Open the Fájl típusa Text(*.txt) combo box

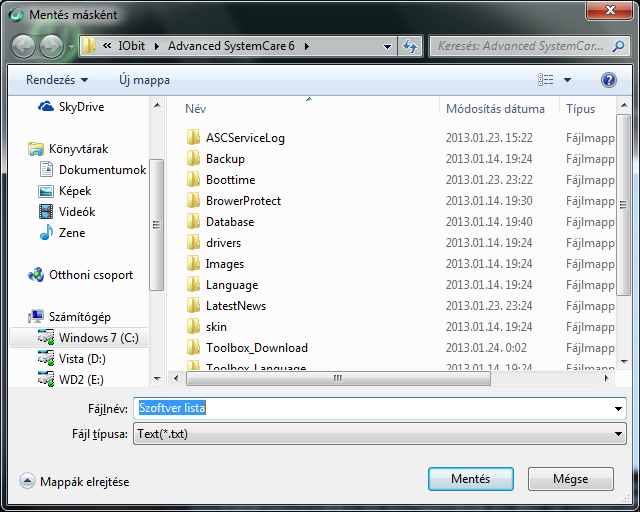coord(380,434)
